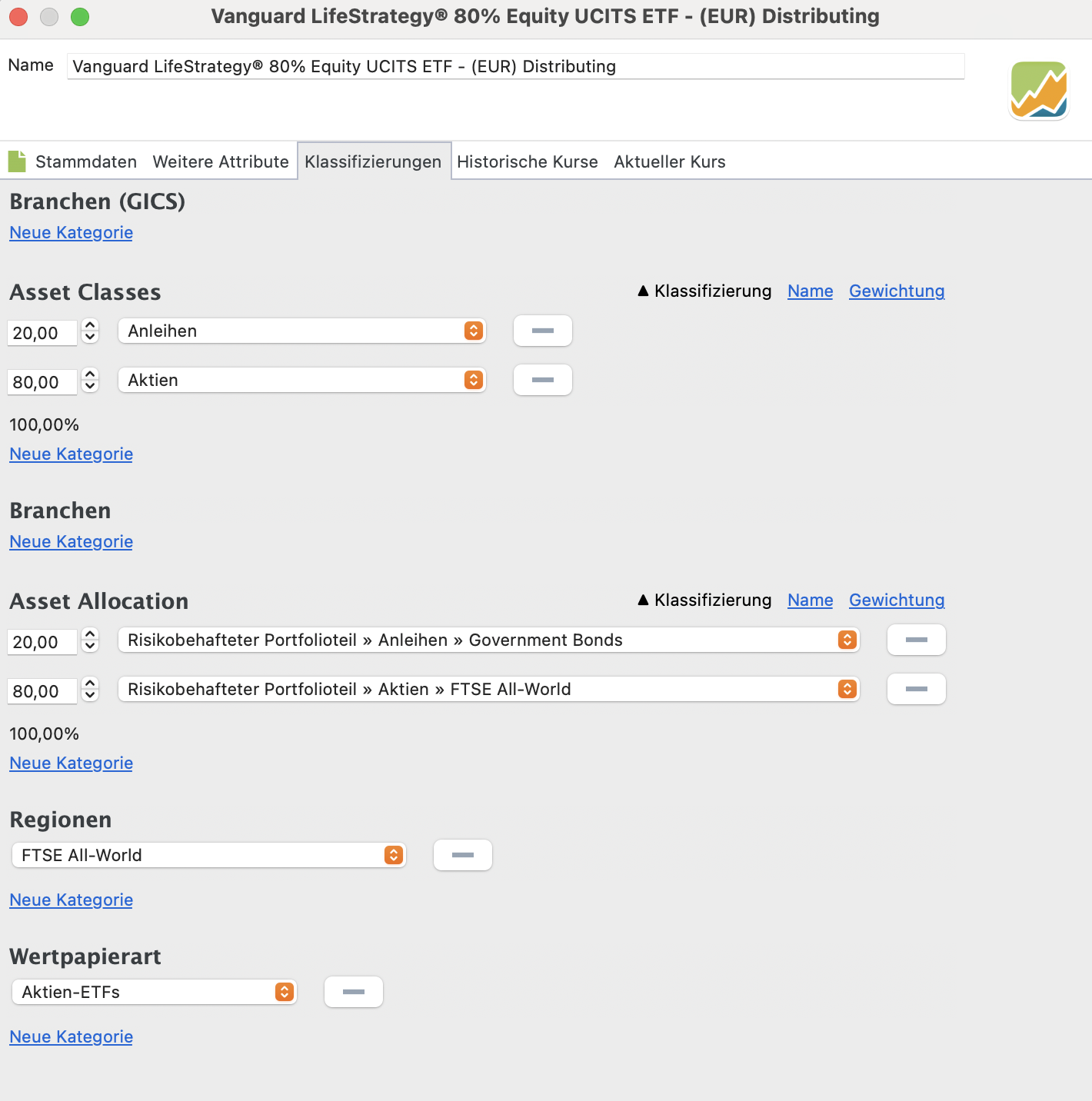Remove Aktien-ETFs Wertpapierart assignment
Viewport: 1092px width, 1101px height.
click(x=353, y=992)
